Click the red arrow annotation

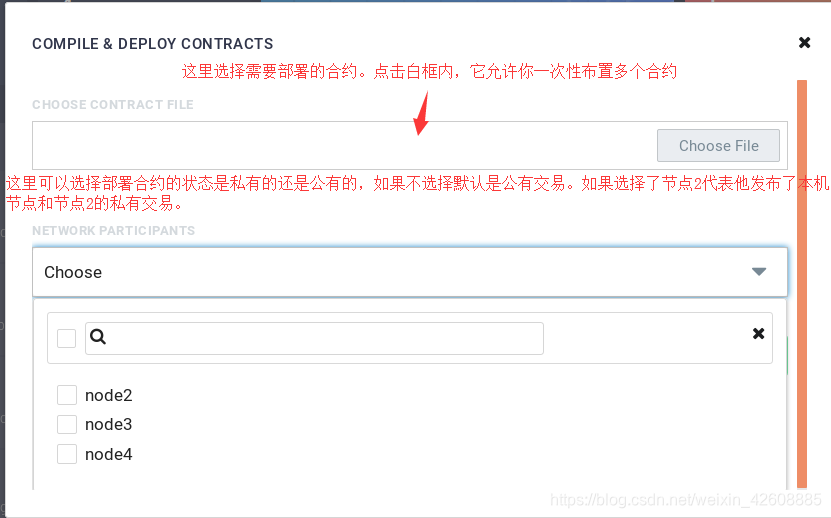421,113
